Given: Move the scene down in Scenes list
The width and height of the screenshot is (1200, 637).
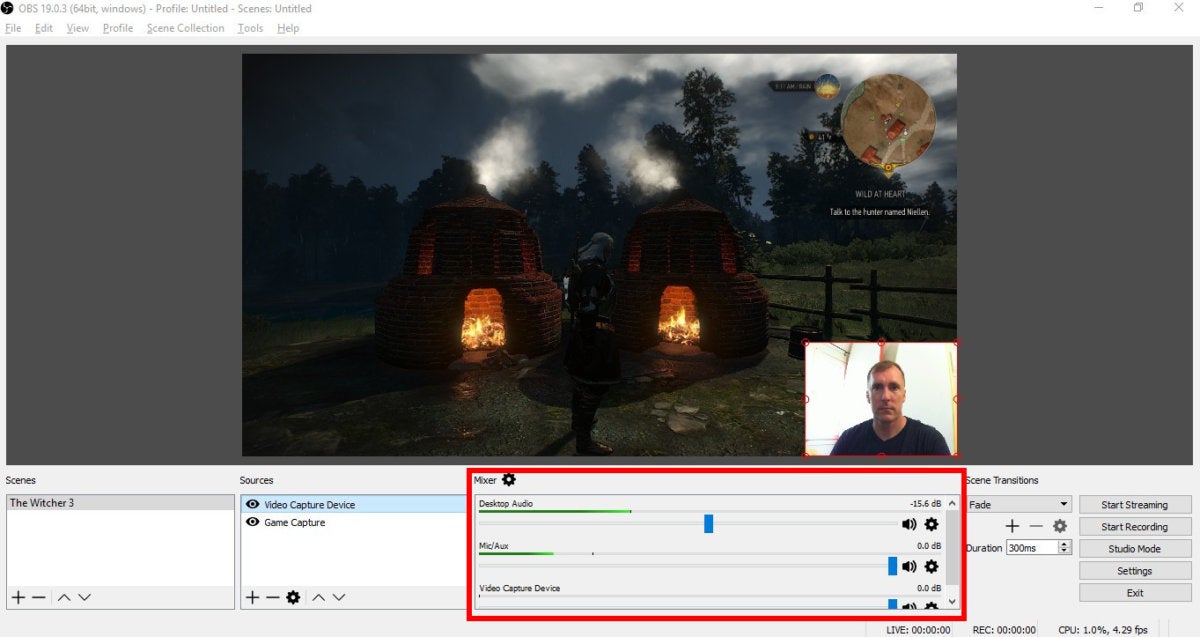Looking at the screenshot, I should coord(84,597).
